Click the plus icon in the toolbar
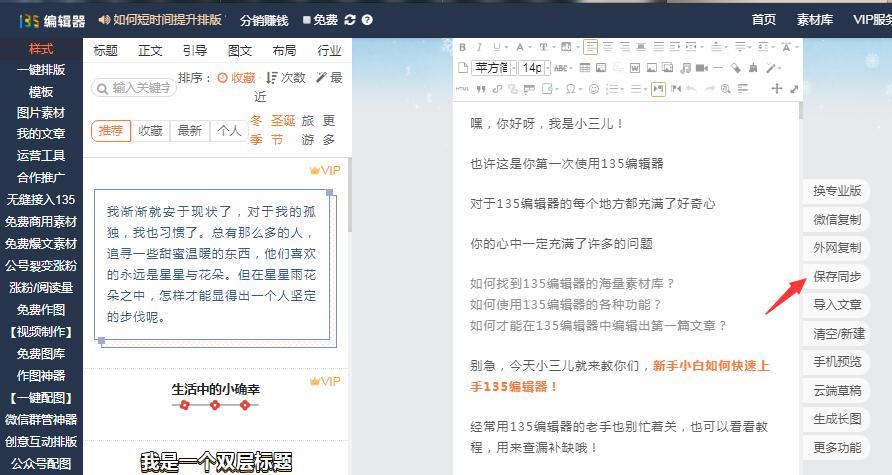Image resolution: width=892 pixels, height=475 pixels. pyautogui.click(x=777, y=89)
